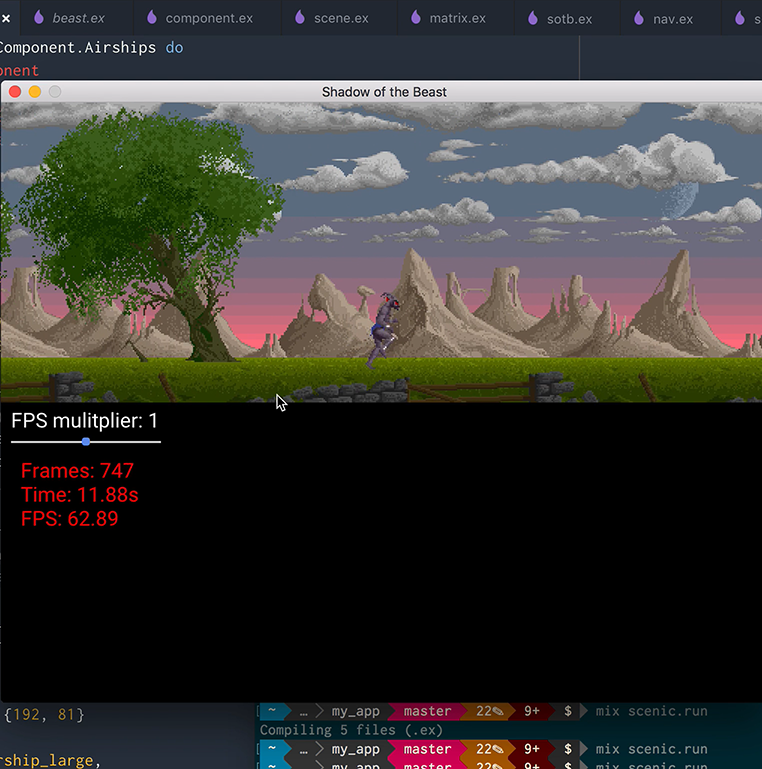Click the 'FPS: 62.89' readout
The height and width of the screenshot is (769, 762).
click(x=69, y=519)
